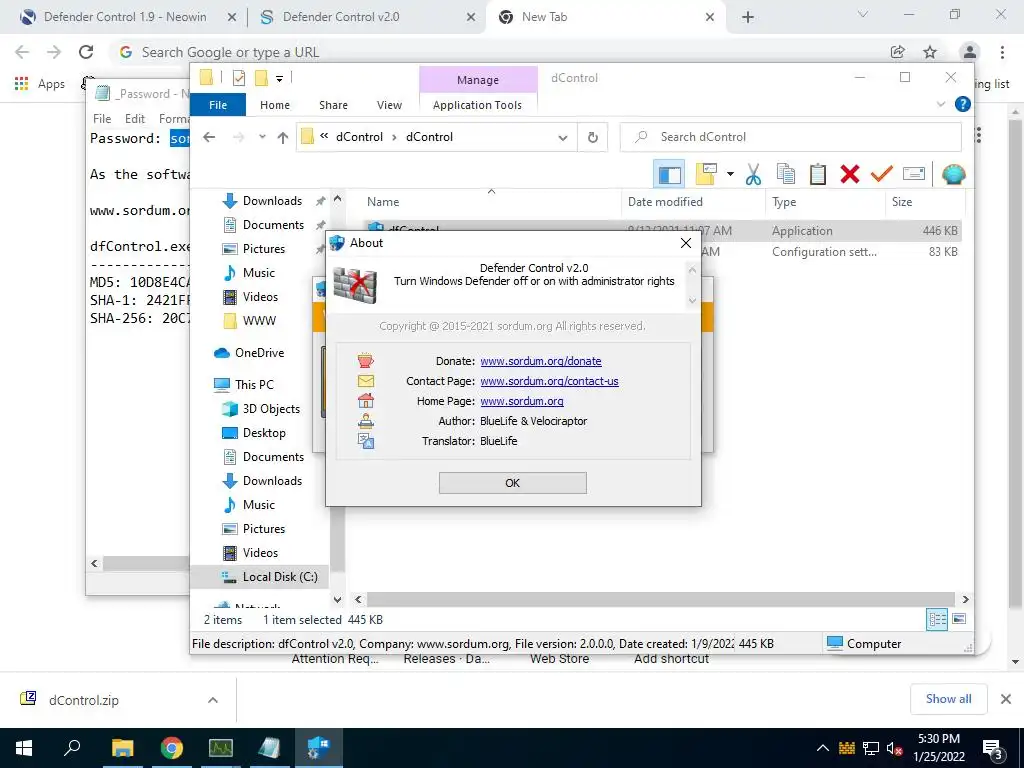Expand the address bar history dropdown
This screenshot has height=768, width=1024.
562,138
